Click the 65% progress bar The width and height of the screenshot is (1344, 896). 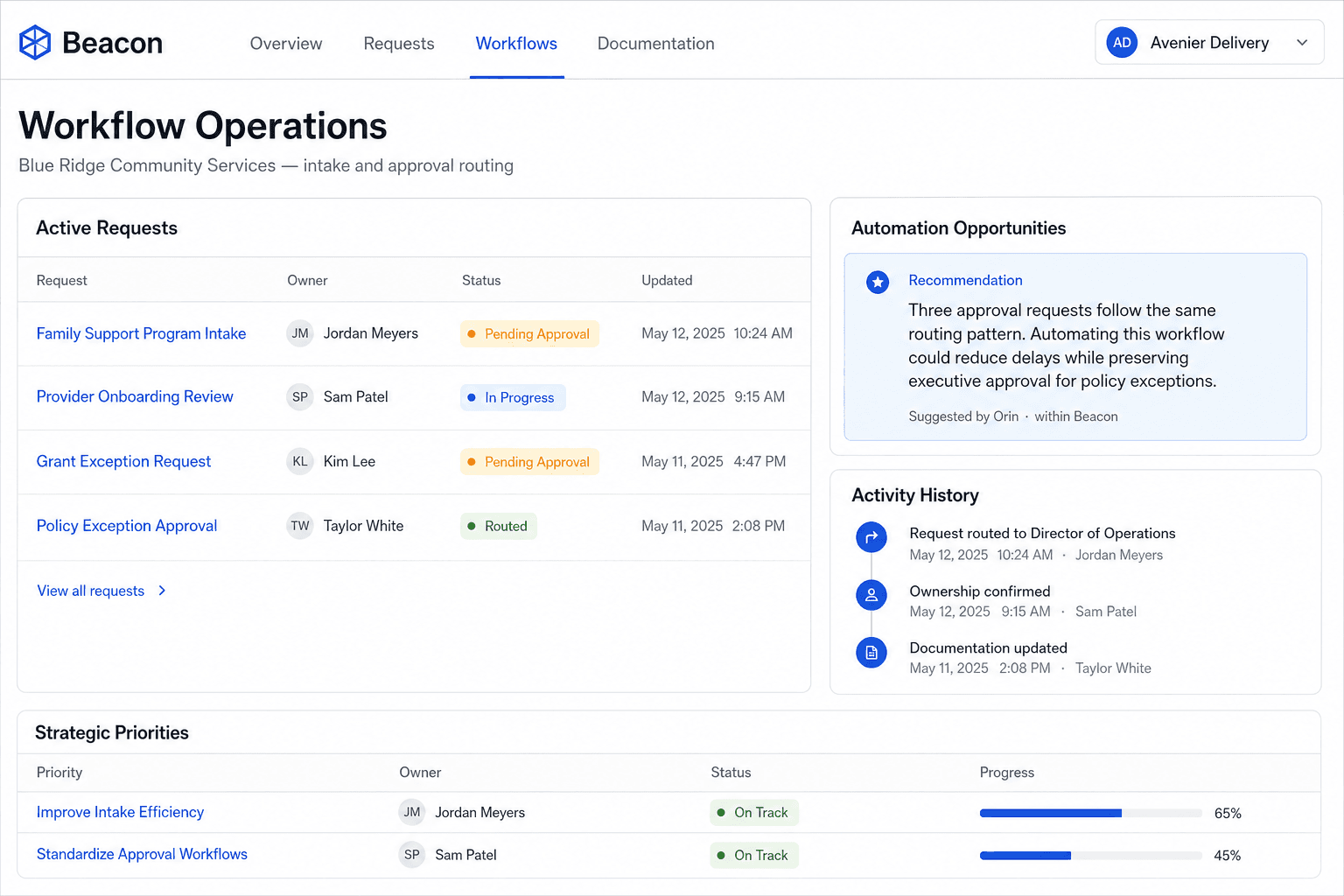point(1090,813)
